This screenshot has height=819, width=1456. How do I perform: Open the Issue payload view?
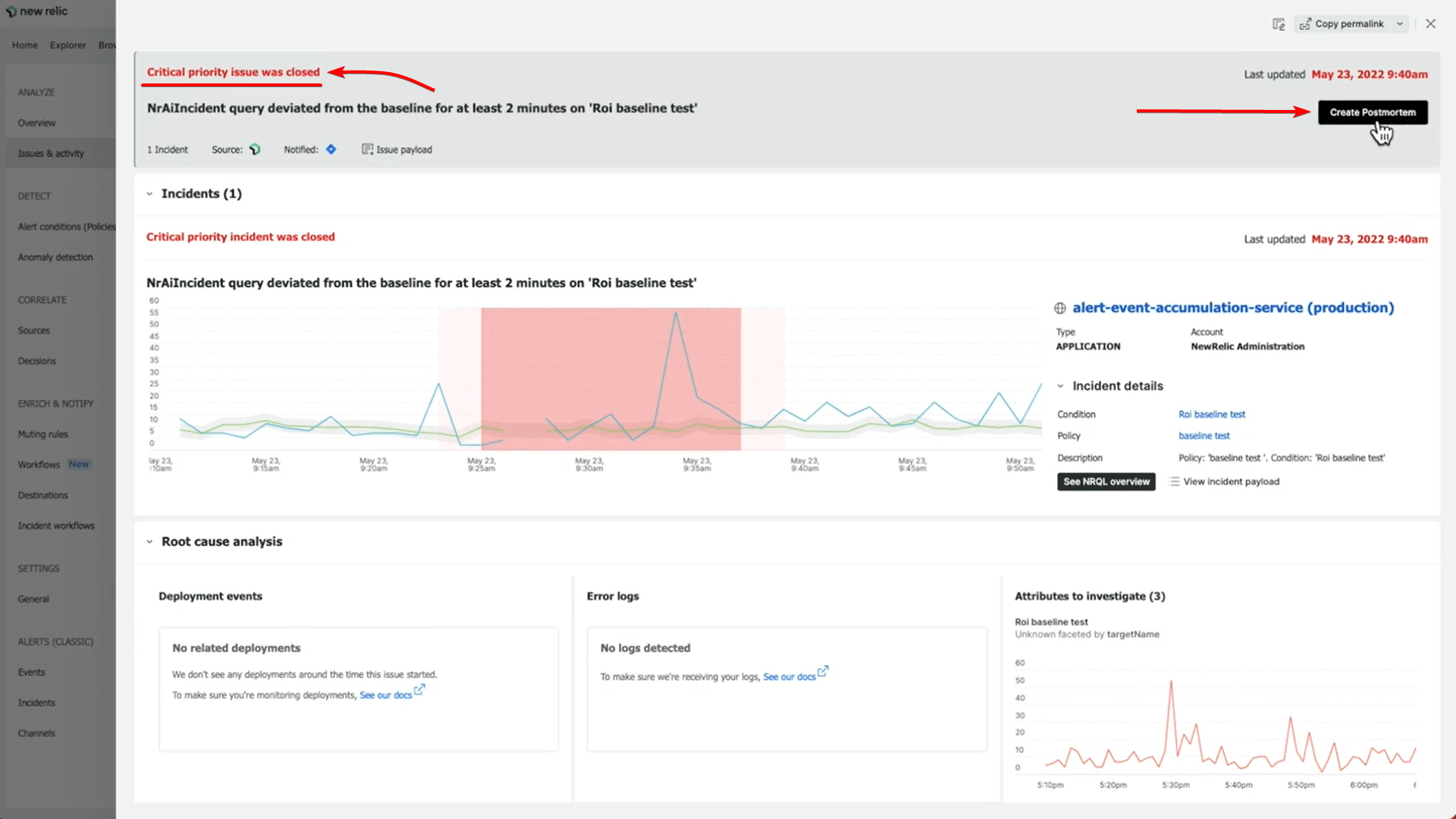tap(397, 149)
